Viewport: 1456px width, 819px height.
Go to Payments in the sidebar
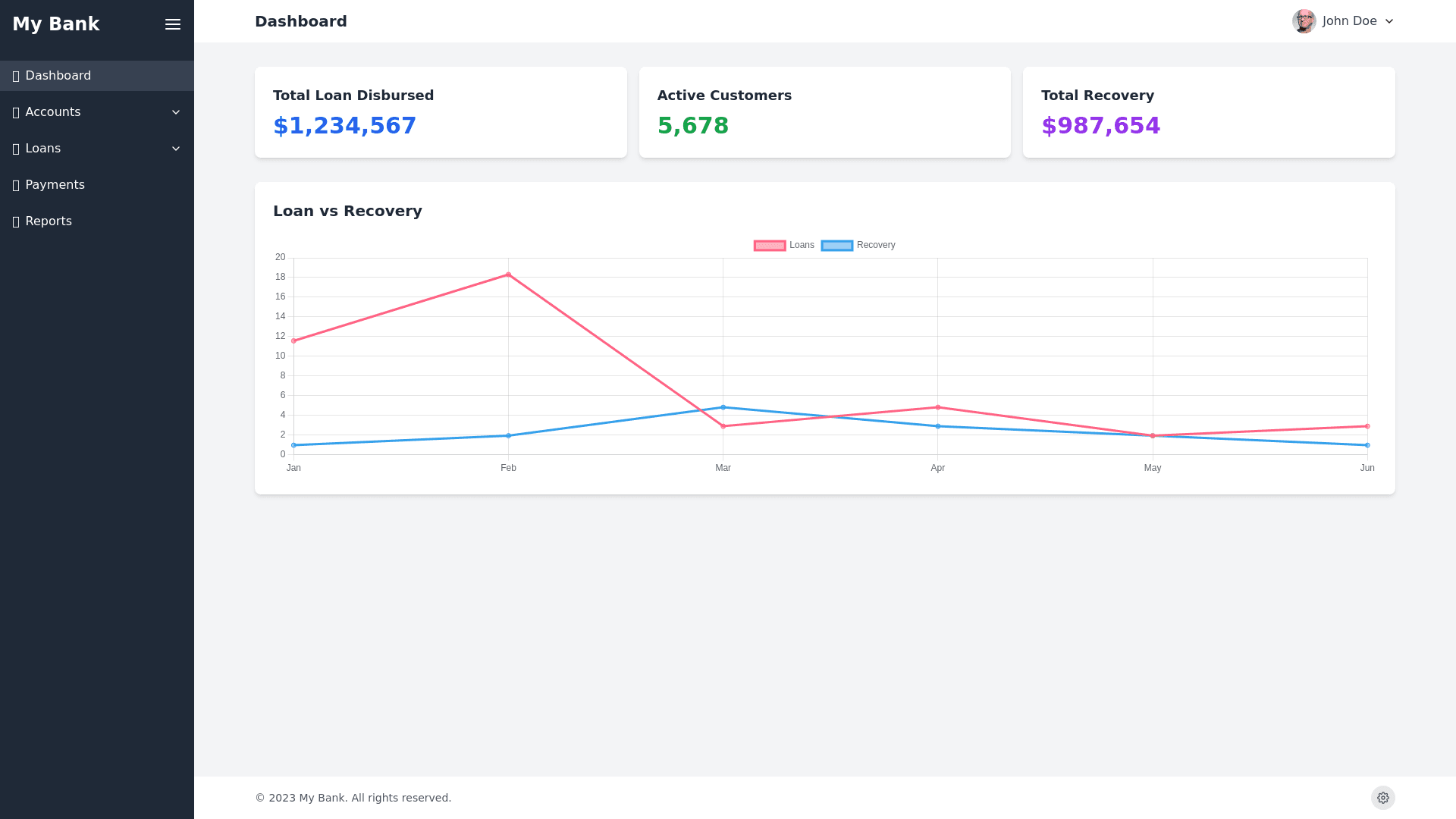(55, 185)
